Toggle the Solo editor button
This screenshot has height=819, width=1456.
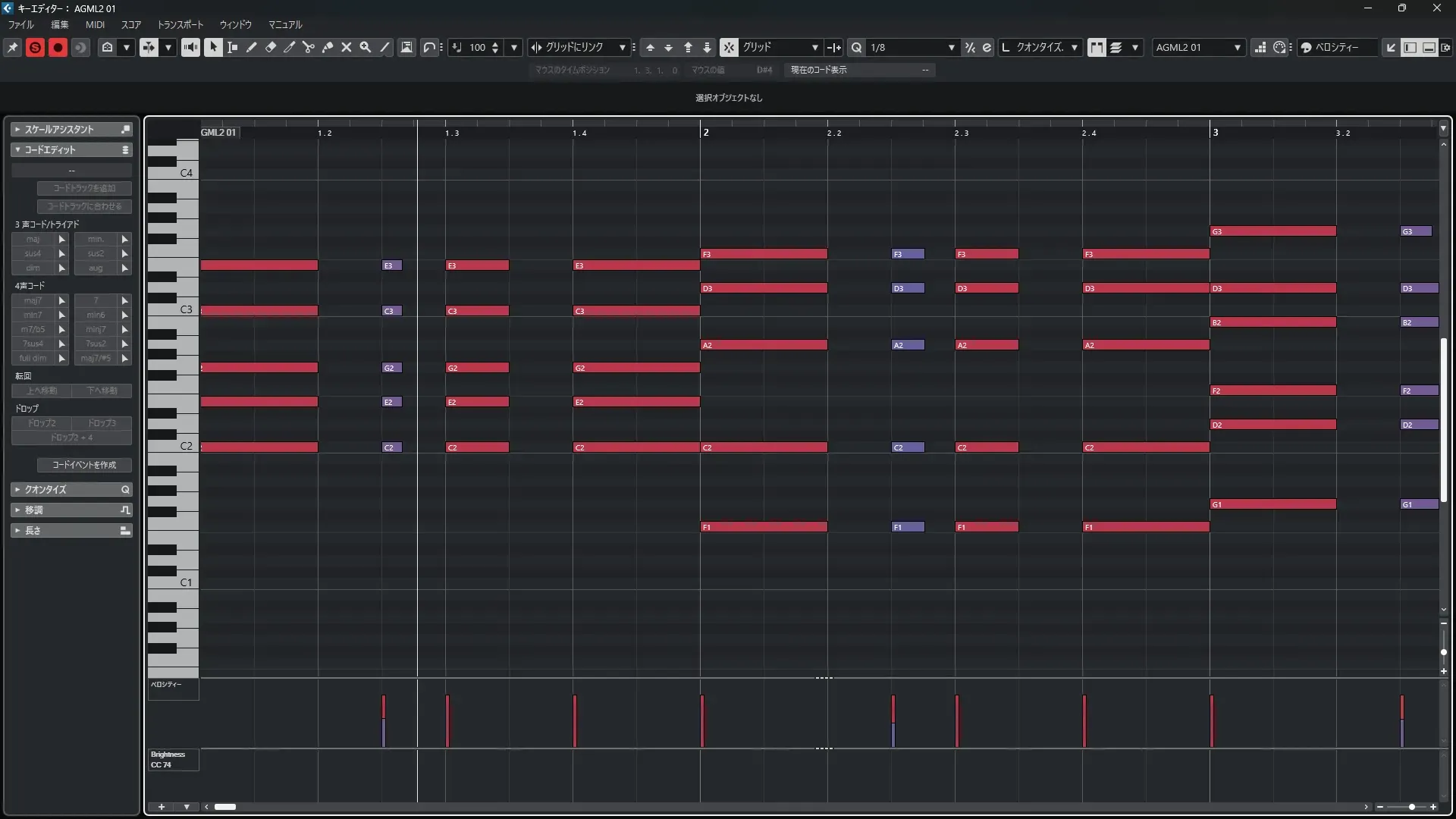point(35,47)
